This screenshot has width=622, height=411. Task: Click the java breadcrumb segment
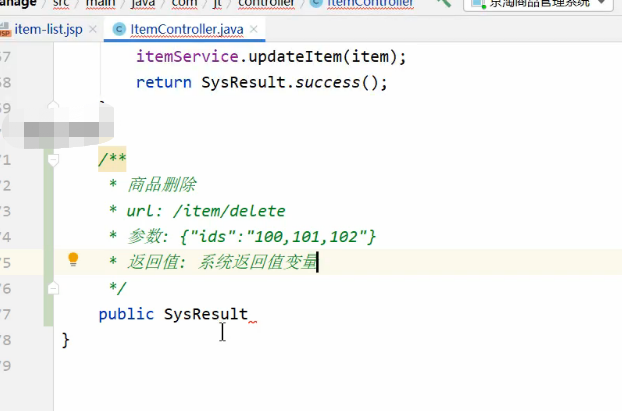point(143,4)
